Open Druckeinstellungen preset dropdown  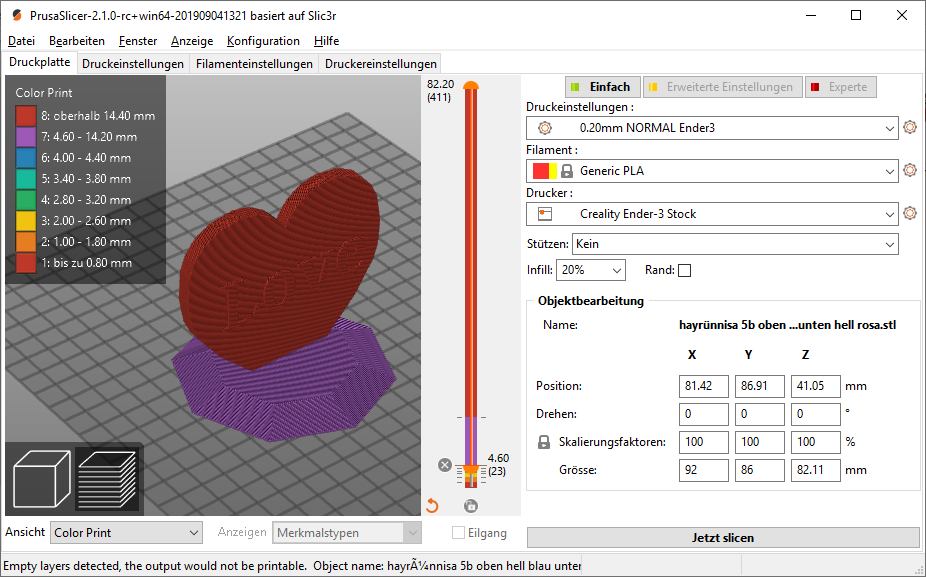(x=712, y=128)
